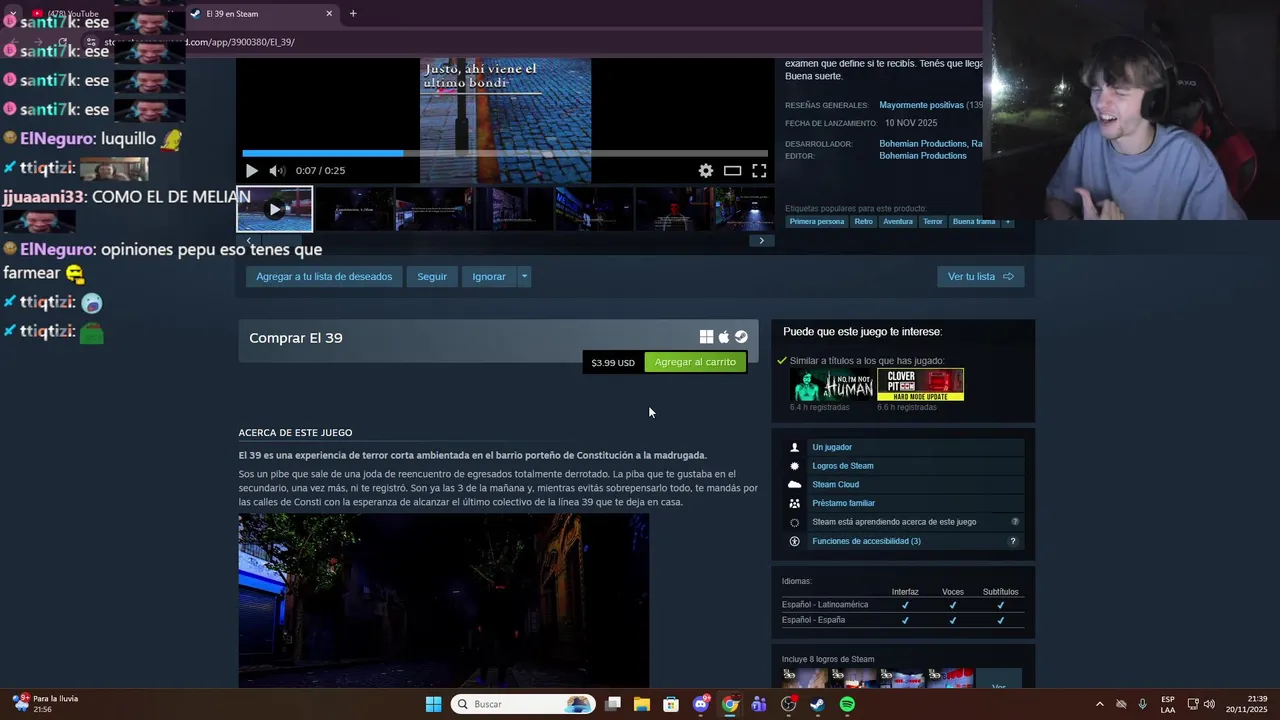The height and width of the screenshot is (720, 1280).
Task: Open Task View taskbar icon
Action: click(613, 704)
